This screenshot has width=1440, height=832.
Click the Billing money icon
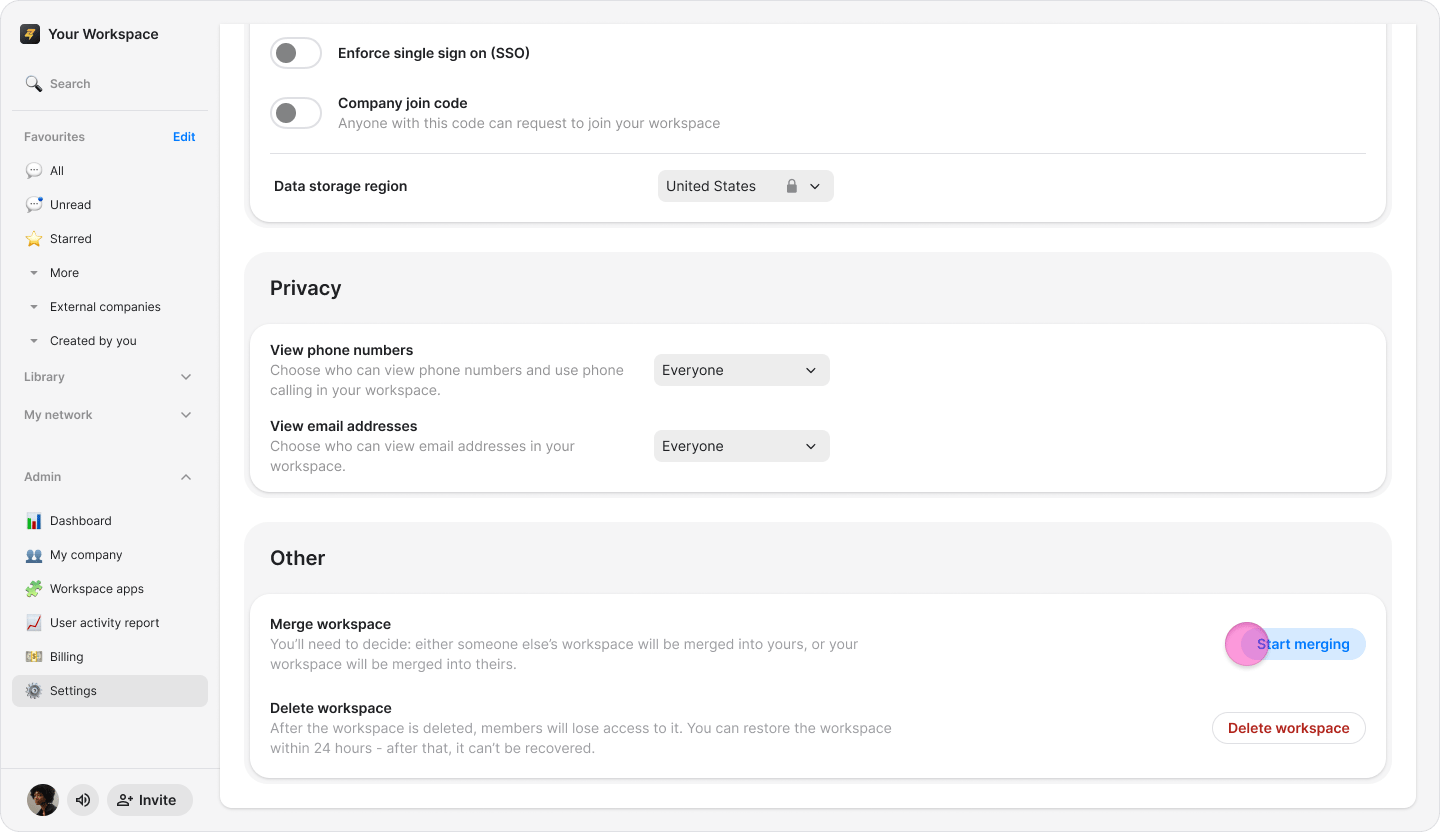[34, 657]
